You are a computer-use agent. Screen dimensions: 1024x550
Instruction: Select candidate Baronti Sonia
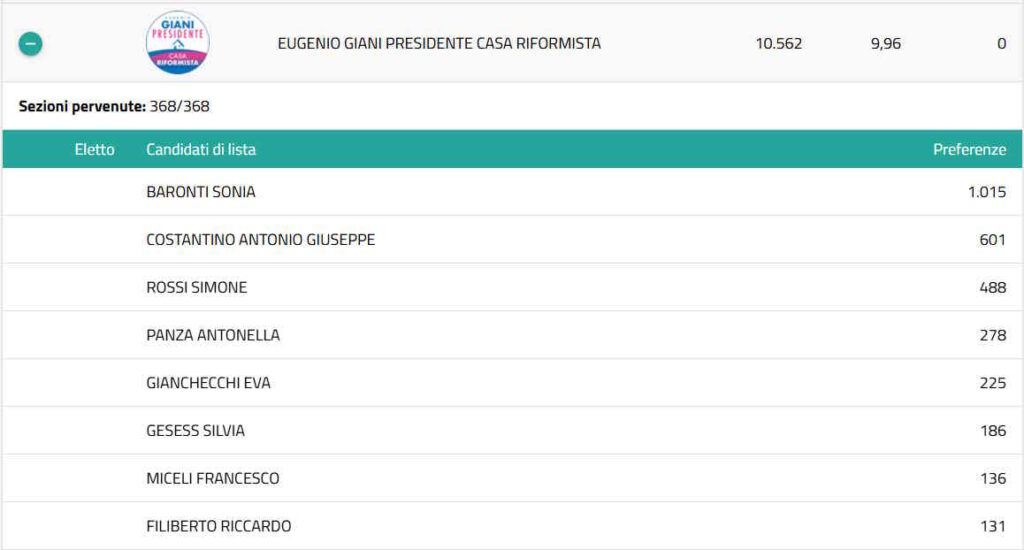(201, 192)
